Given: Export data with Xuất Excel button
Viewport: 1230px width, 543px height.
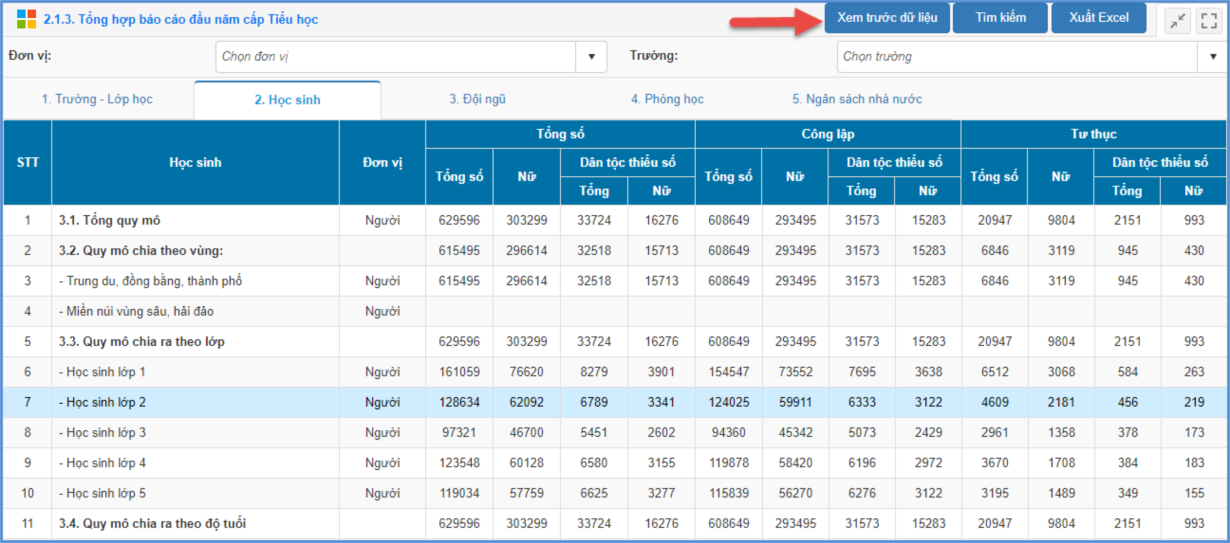Looking at the screenshot, I should click(x=1098, y=18).
